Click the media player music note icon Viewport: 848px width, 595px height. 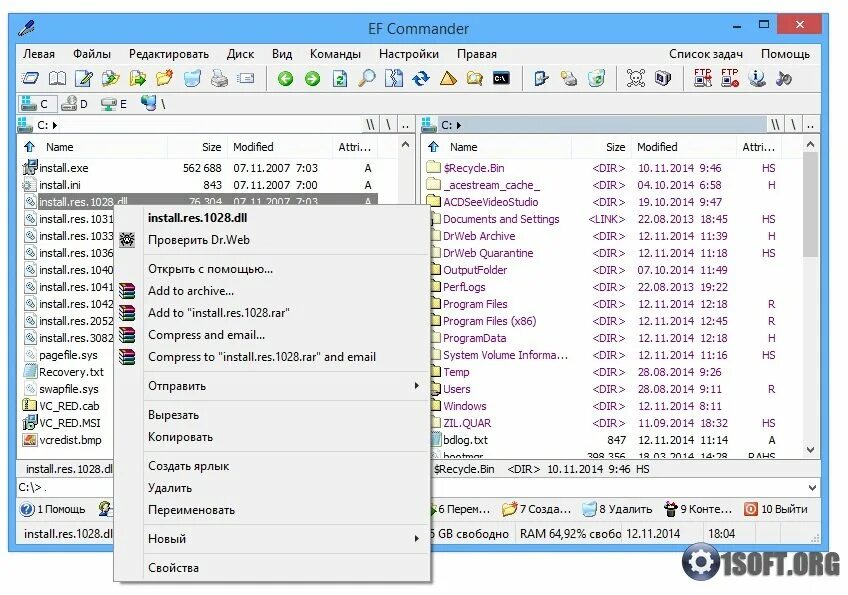point(784,79)
